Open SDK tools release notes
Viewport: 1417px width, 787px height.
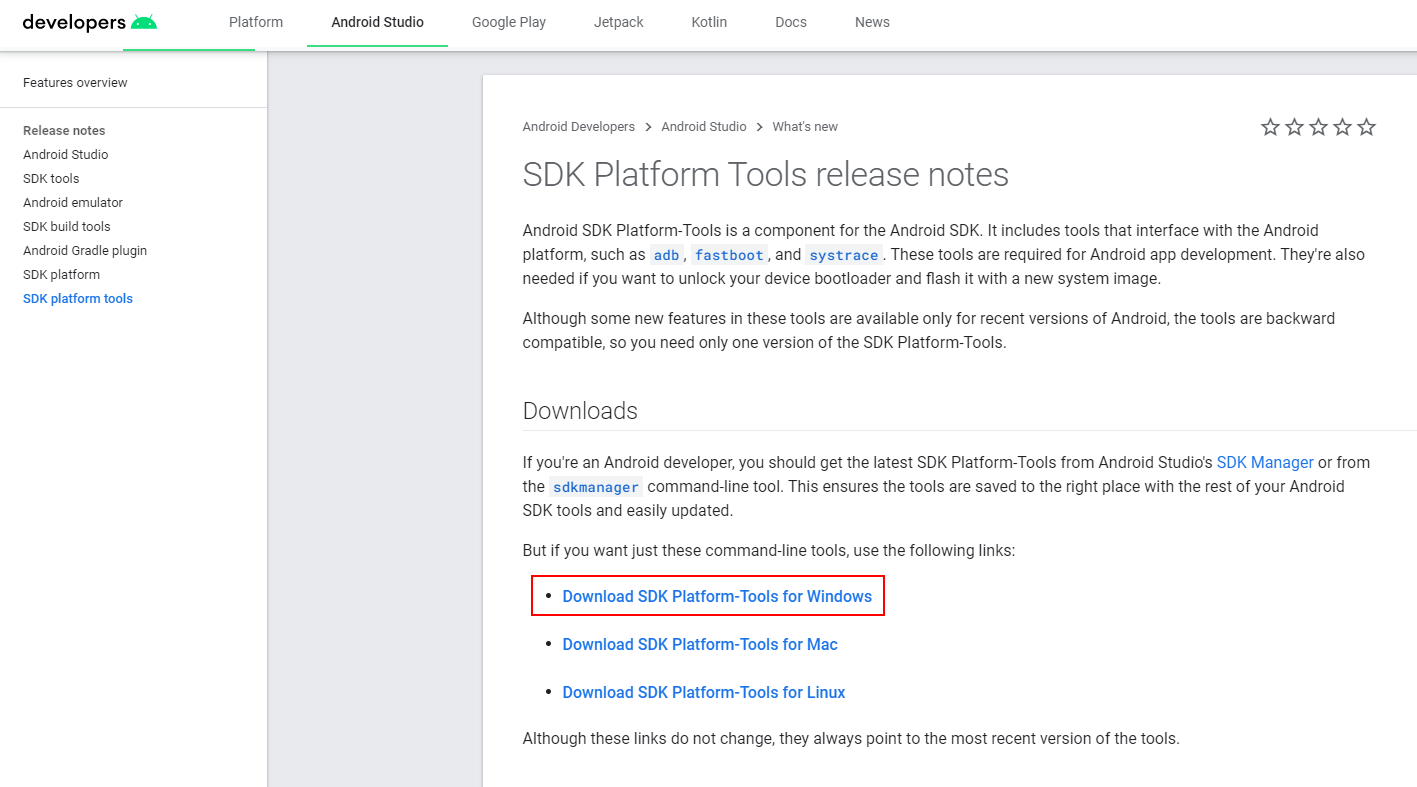(51, 179)
